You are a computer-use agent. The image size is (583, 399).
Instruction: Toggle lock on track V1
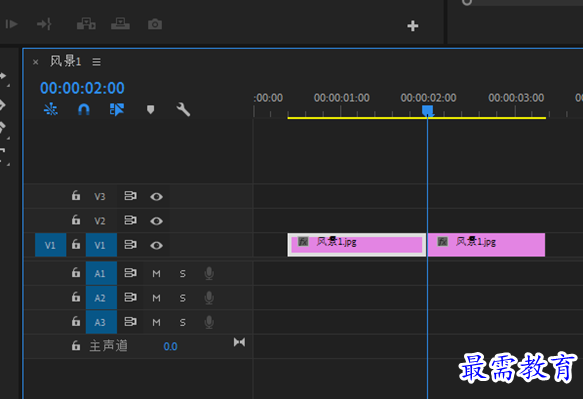(76, 245)
